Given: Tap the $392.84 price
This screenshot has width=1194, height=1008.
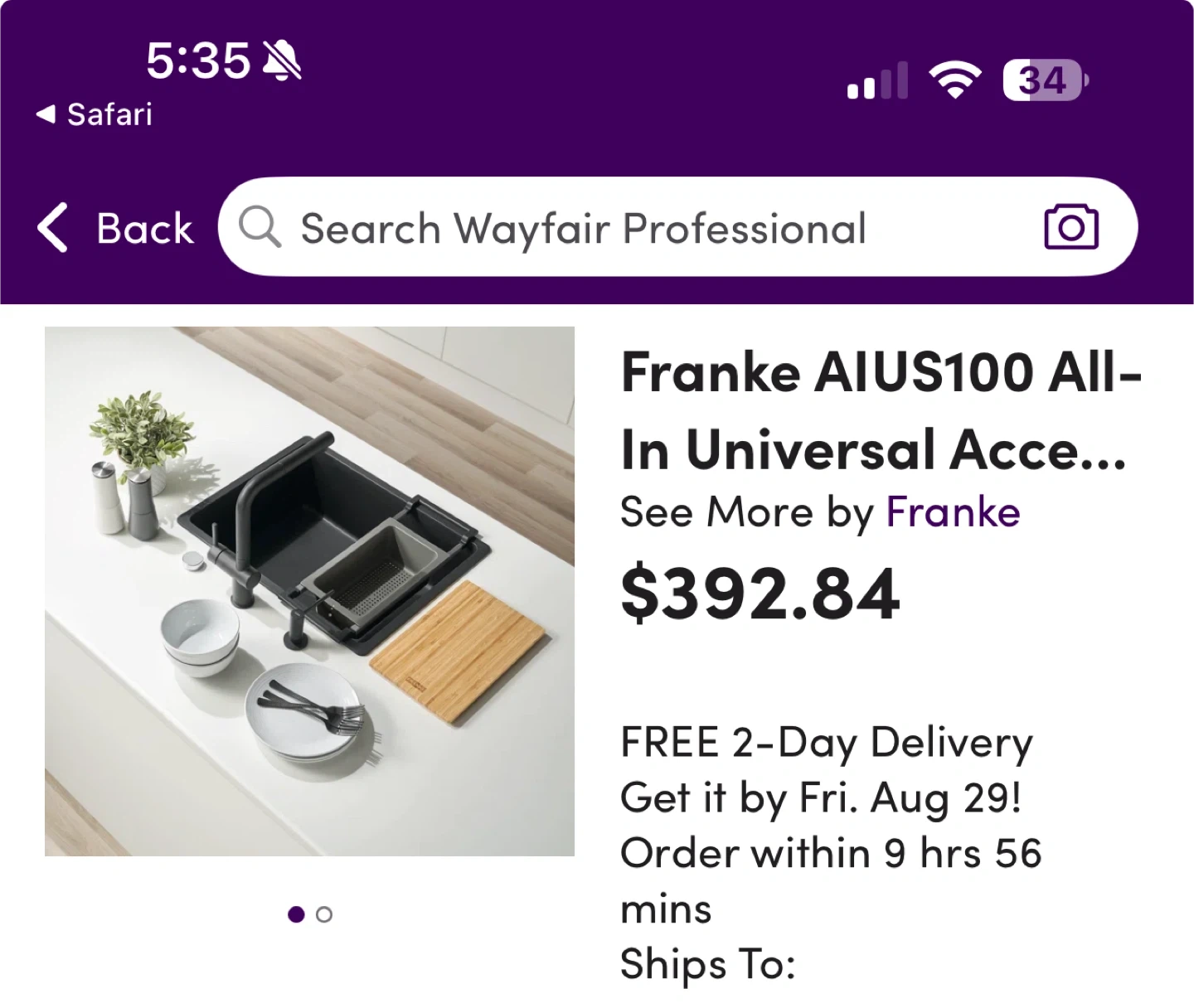Looking at the screenshot, I should point(760,594).
